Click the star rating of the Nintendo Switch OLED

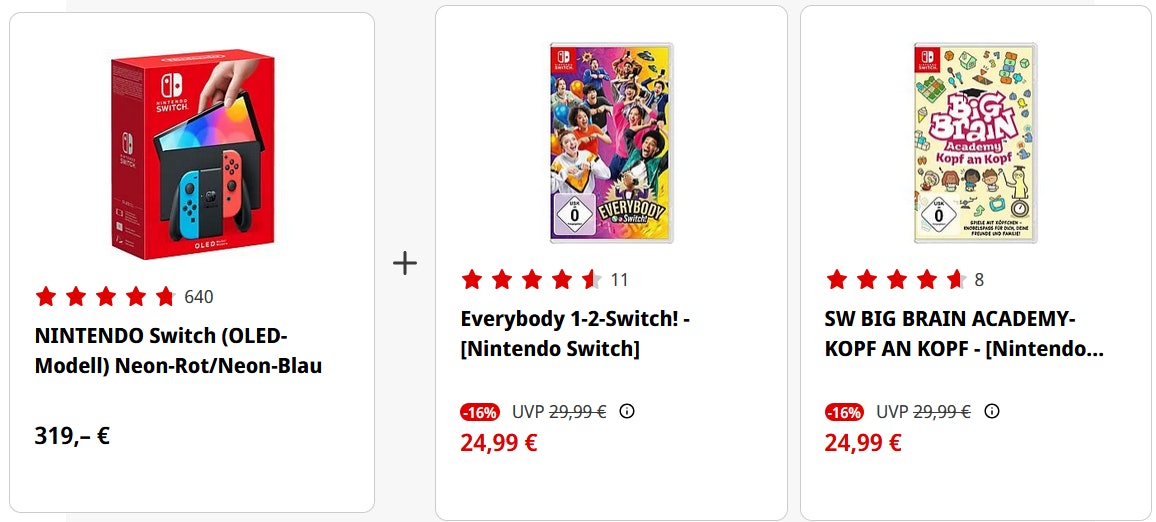pos(105,296)
